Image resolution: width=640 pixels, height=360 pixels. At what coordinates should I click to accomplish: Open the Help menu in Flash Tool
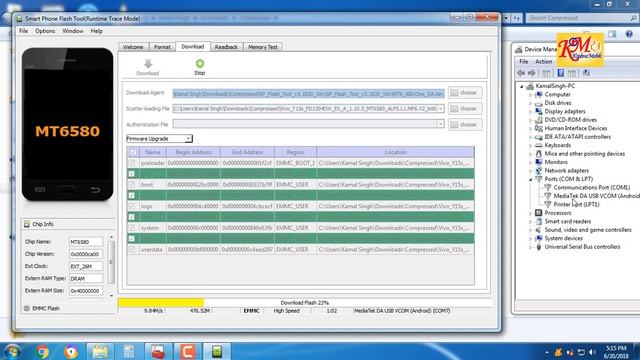pos(96,31)
